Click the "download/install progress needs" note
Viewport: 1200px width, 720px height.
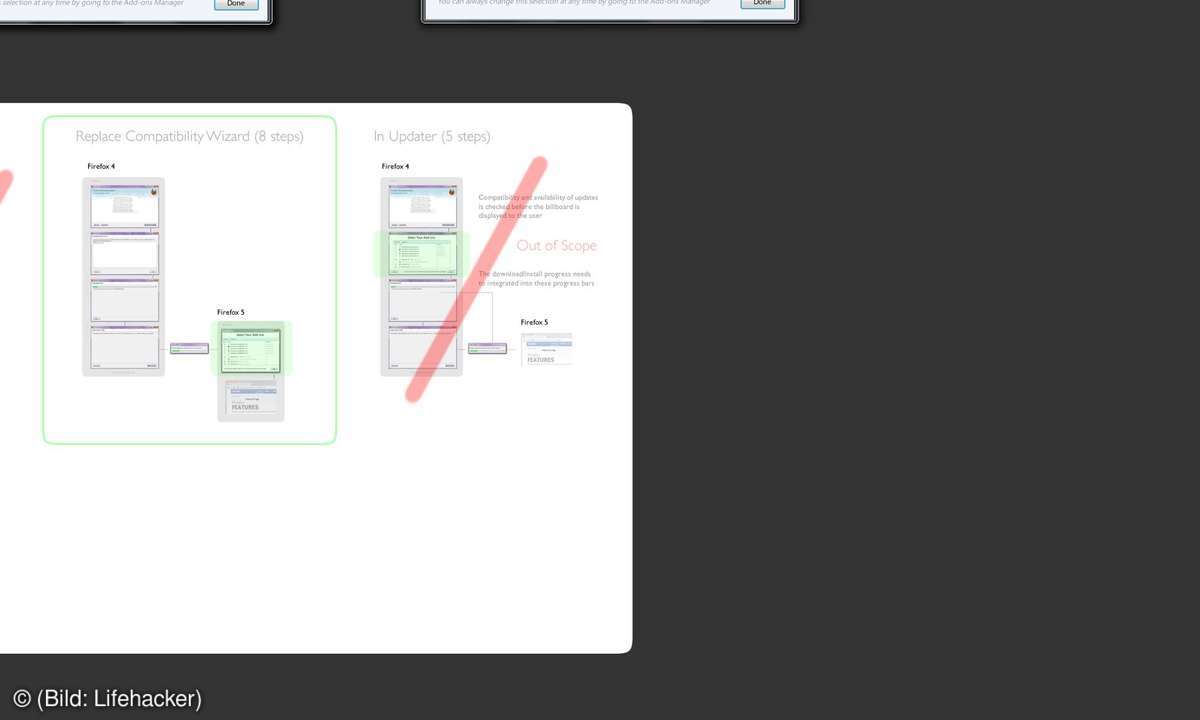point(536,278)
